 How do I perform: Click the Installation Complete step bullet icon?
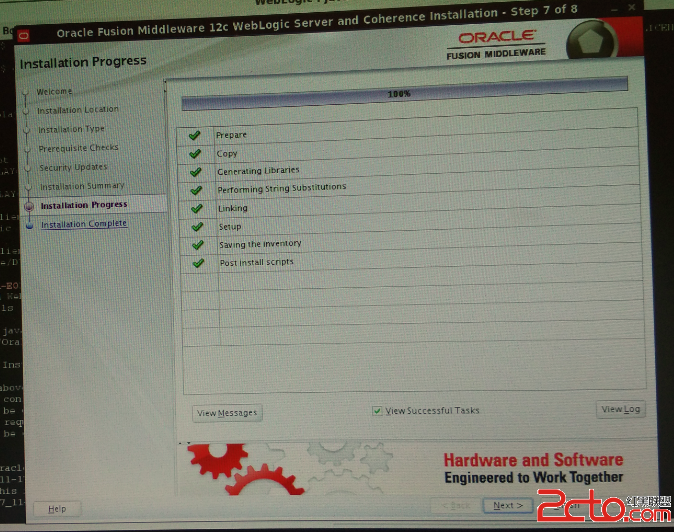click(x=30, y=225)
